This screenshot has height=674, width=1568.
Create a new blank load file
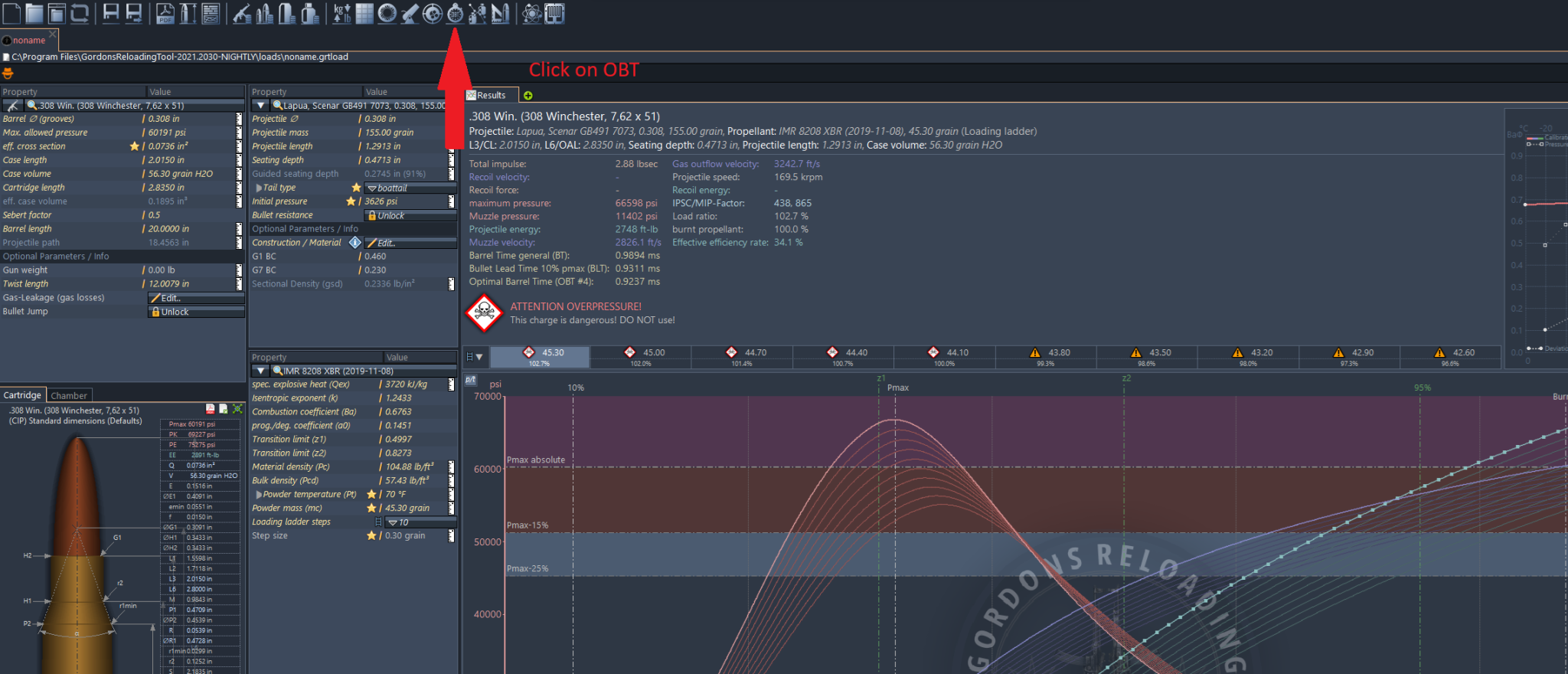11,13
